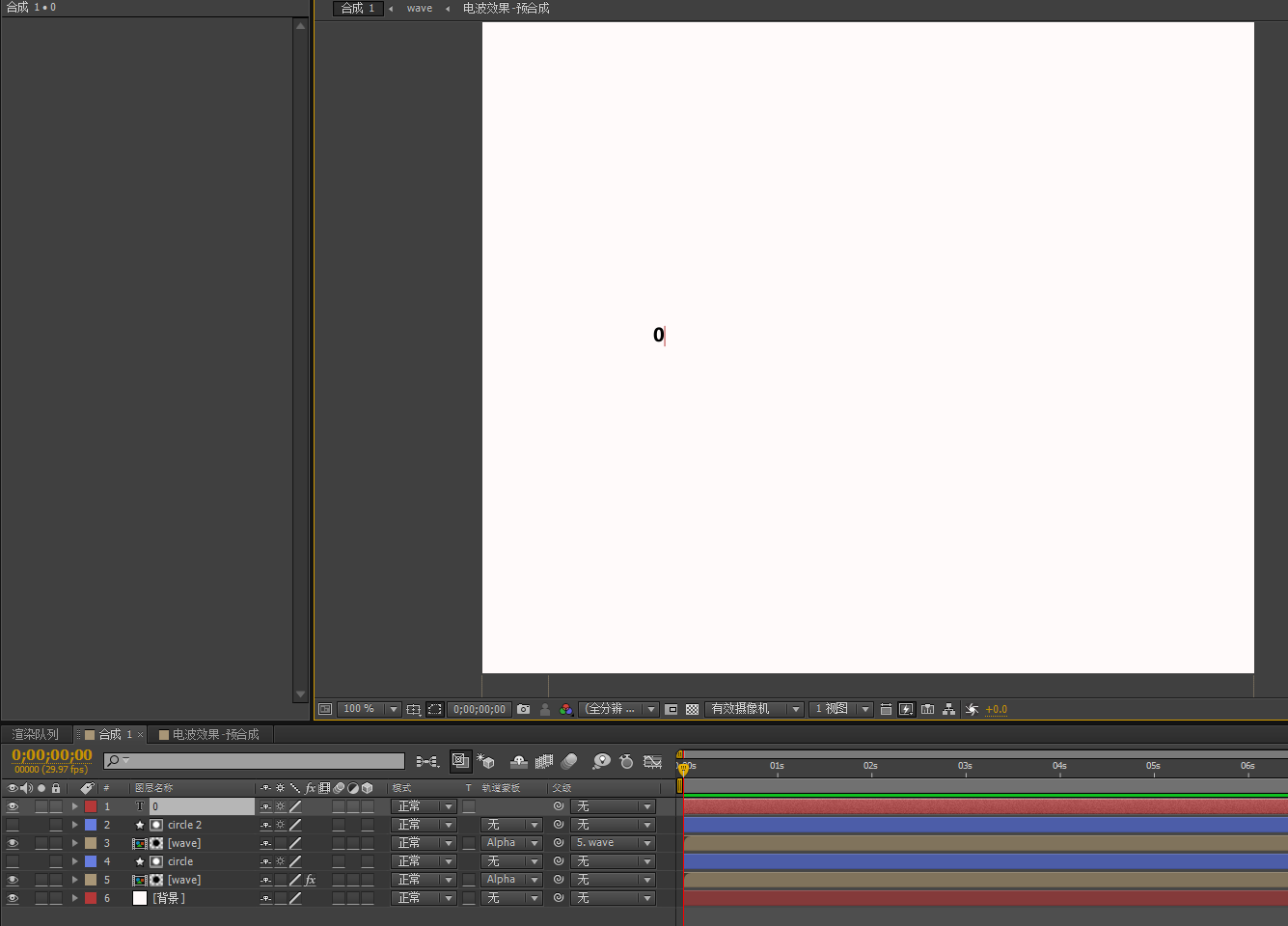The height and width of the screenshot is (926, 1288).
Task: Open blend mode dropdown for layer 1
Action: click(424, 806)
